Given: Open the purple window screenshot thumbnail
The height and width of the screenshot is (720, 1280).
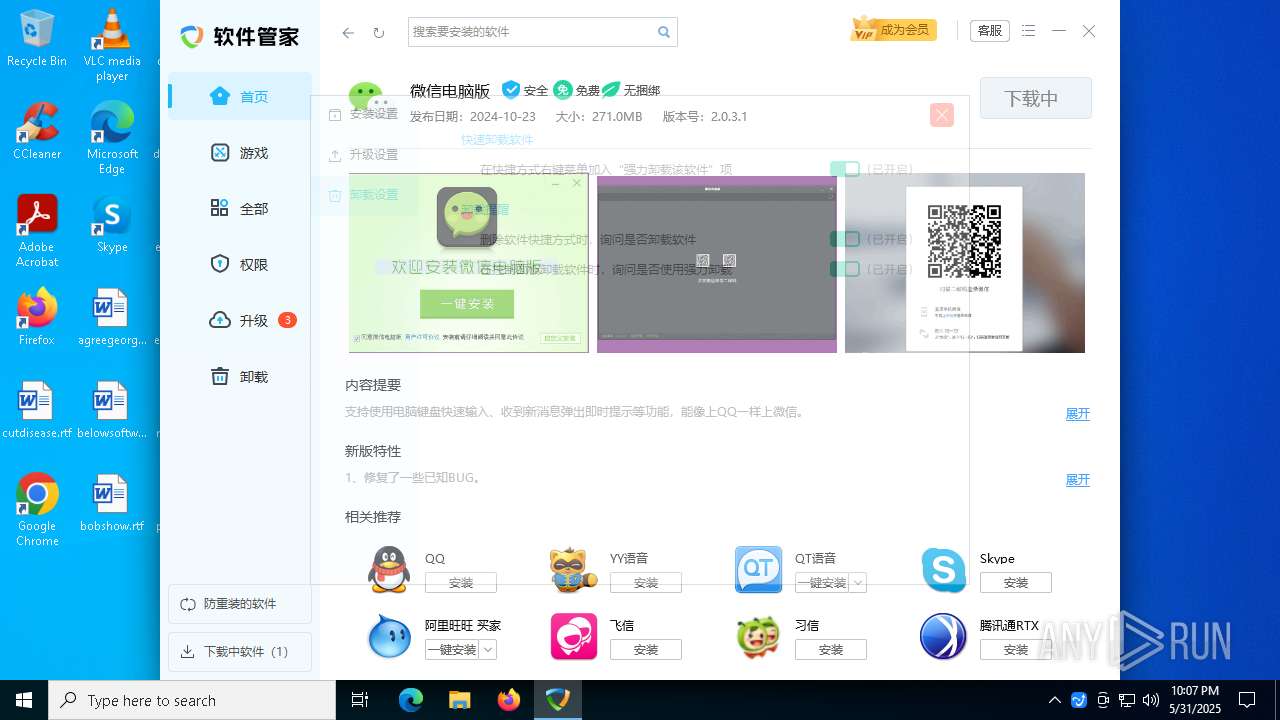Looking at the screenshot, I should coord(717,263).
